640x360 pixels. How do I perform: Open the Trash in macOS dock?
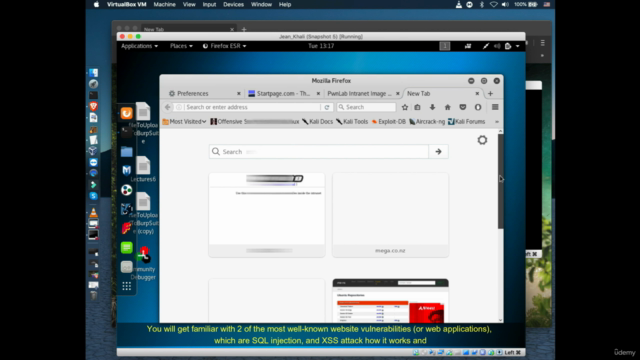pos(93,296)
